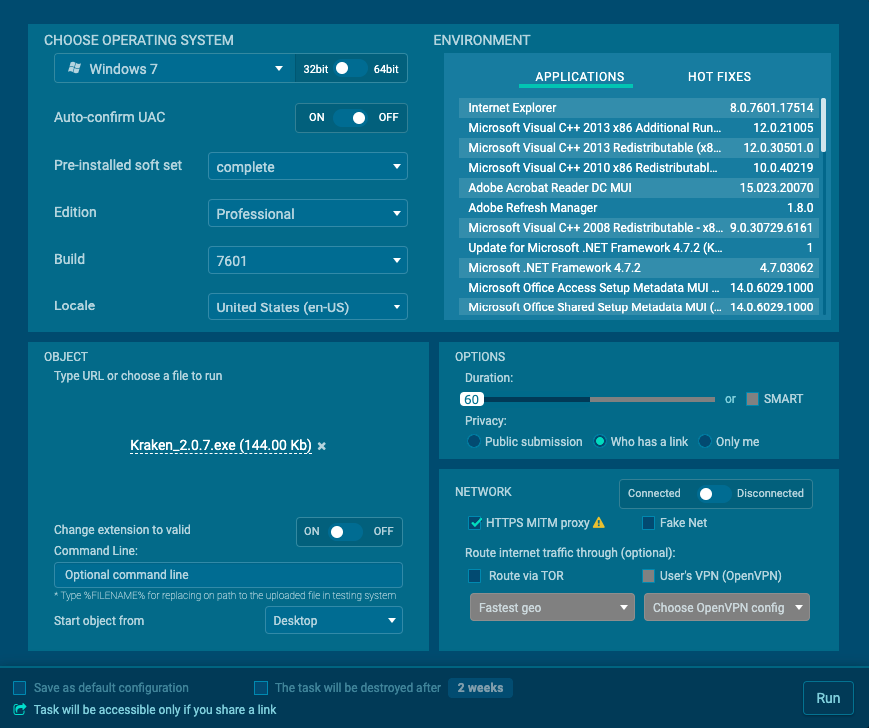Select Microsoft Office Access Setup Metadata MUI row
869x728 pixels.
pyautogui.click(x=638, y=288)
